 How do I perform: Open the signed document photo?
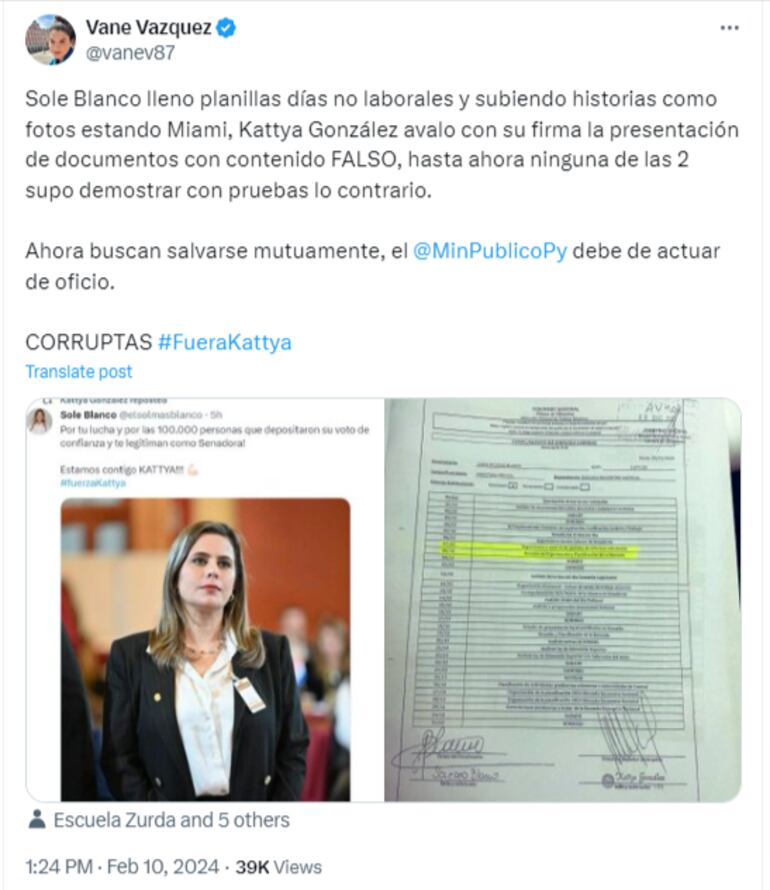(563, 600)
